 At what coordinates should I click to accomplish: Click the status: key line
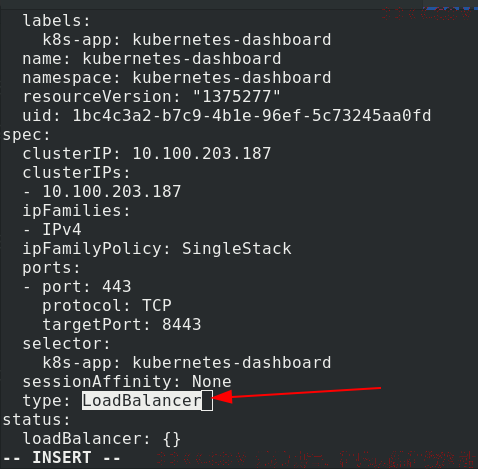tap(36, 420)
